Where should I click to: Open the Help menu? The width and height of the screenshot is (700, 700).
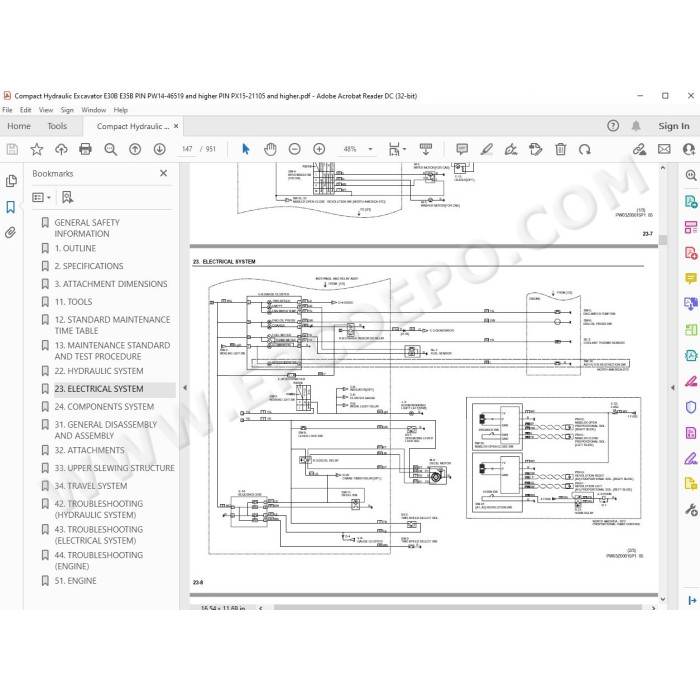pyautogui.click(x=121, y=110)
